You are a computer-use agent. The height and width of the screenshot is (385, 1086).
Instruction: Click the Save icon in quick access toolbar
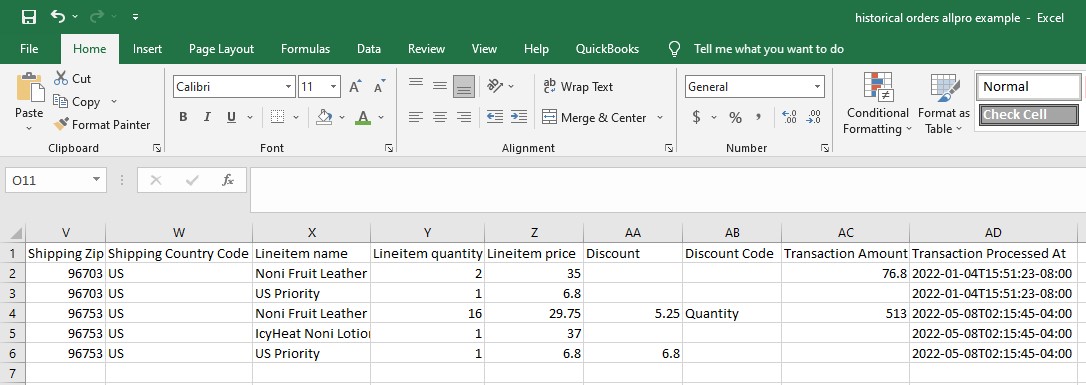(x=28, y=17)
